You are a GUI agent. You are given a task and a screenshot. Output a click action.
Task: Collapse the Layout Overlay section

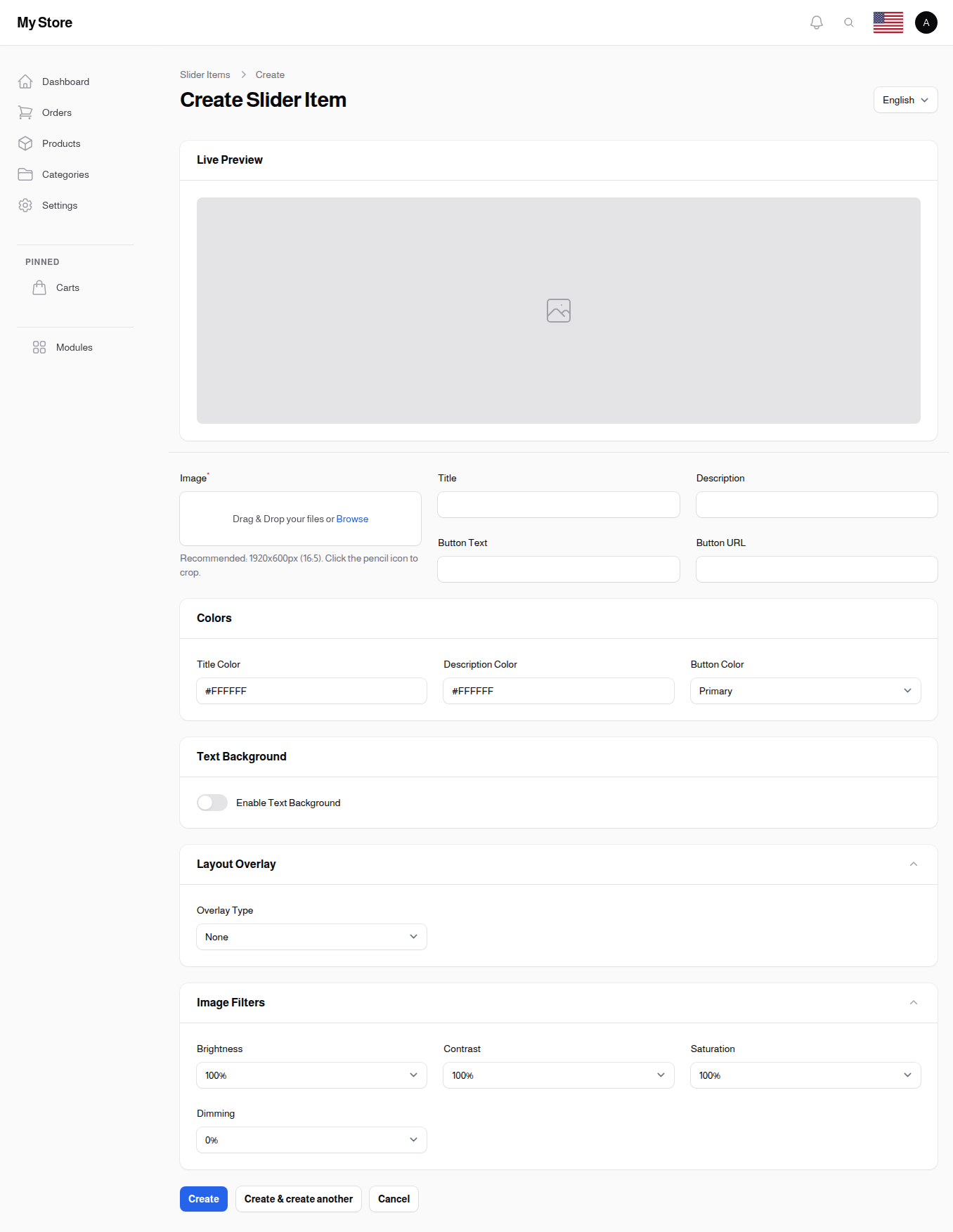[914, 864]
